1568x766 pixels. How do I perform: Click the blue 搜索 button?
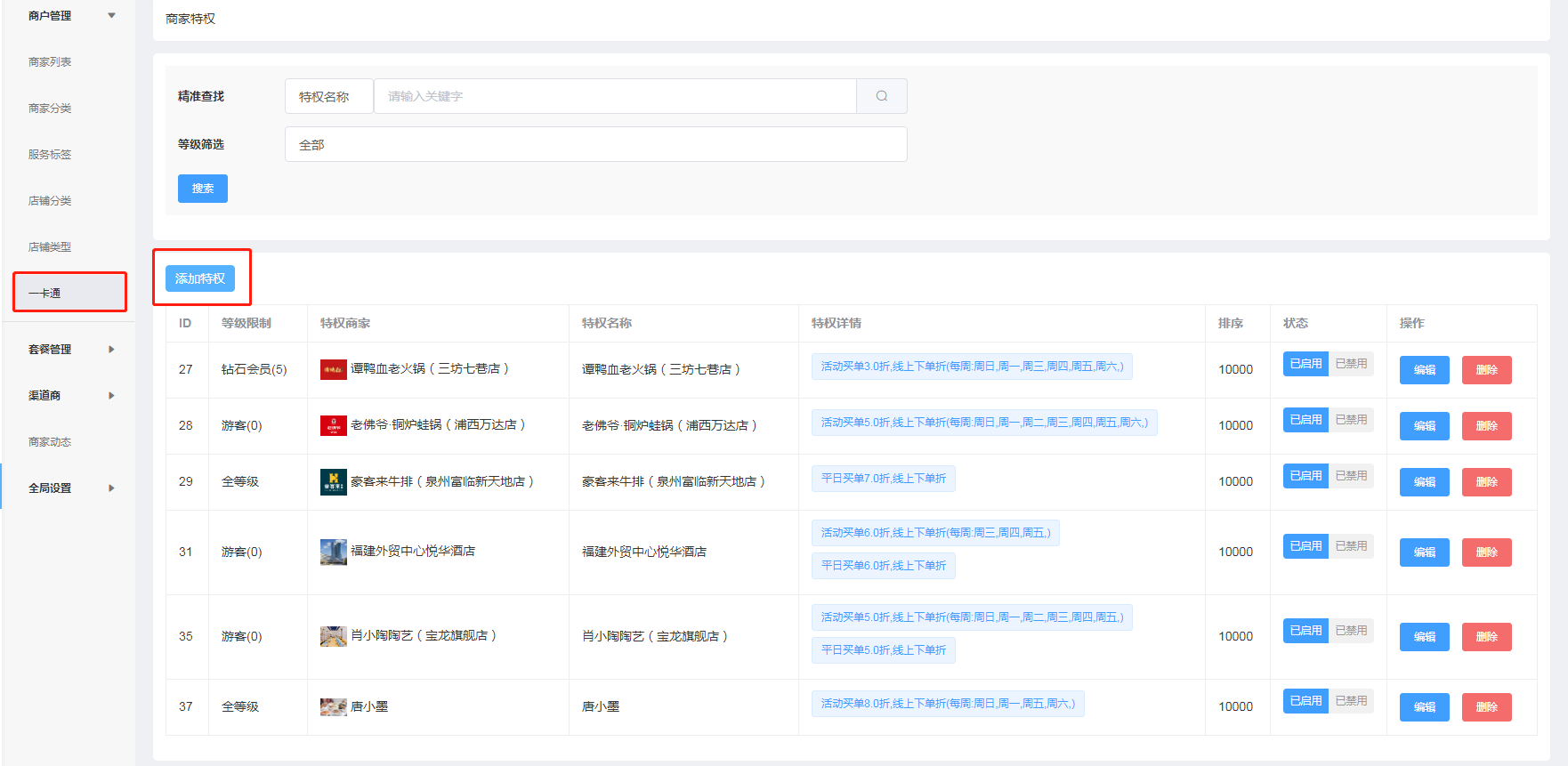203,189
